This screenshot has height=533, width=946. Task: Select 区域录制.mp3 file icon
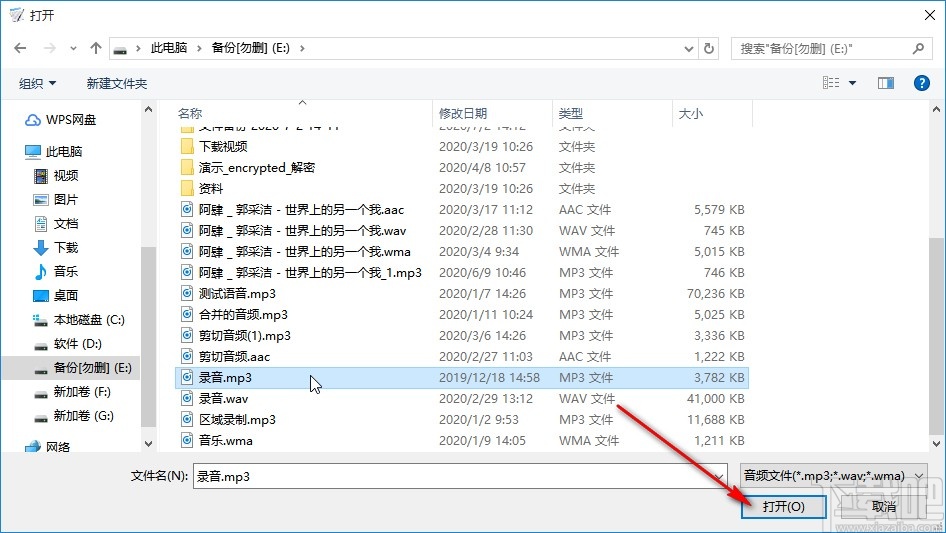point(188,420)
